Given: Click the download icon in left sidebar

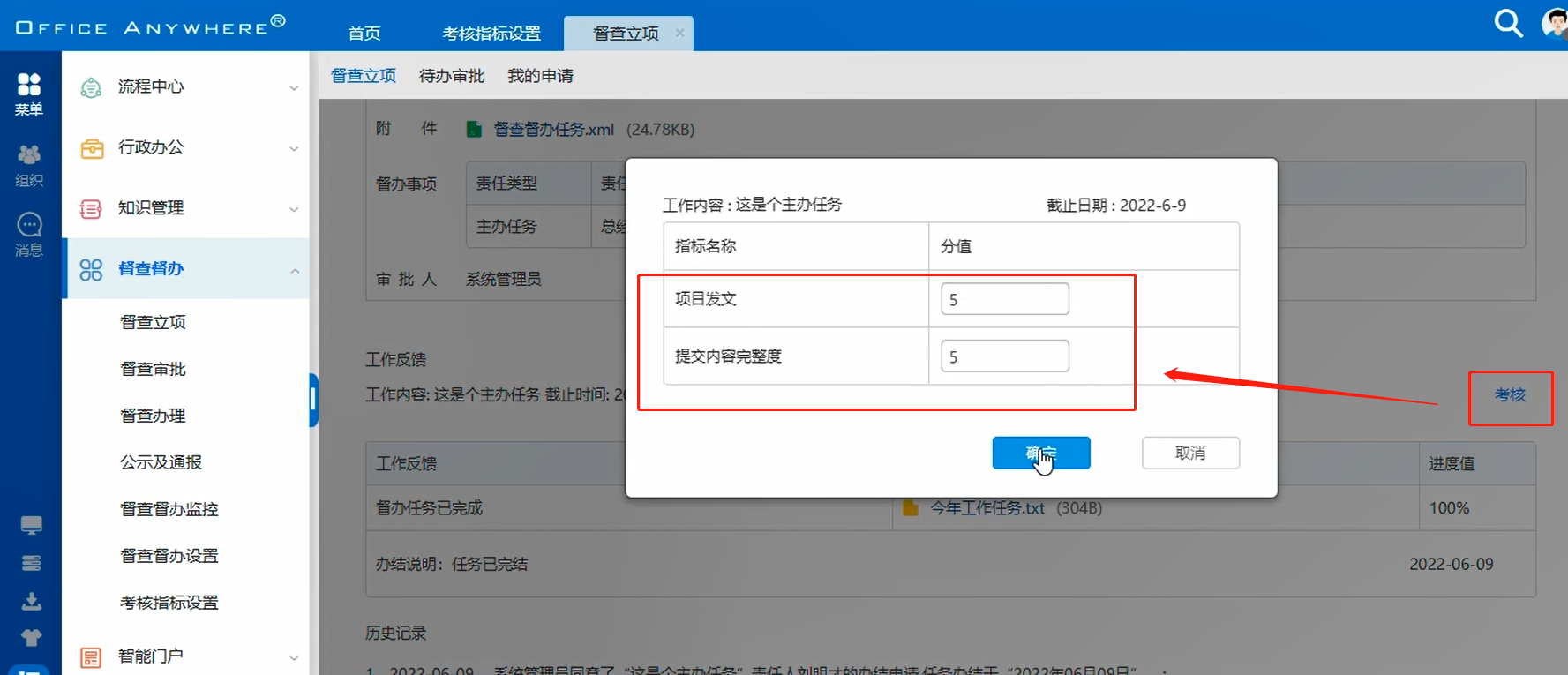Looking at the screenshot, I should pos(31,601).
